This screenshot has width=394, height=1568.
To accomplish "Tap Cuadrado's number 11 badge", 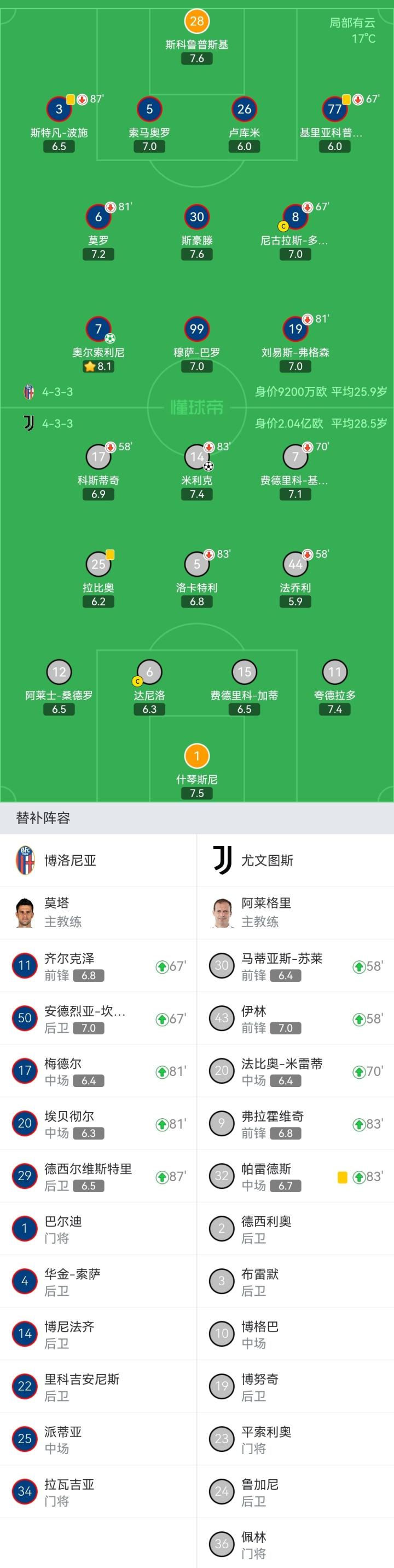I will [334, 672].
